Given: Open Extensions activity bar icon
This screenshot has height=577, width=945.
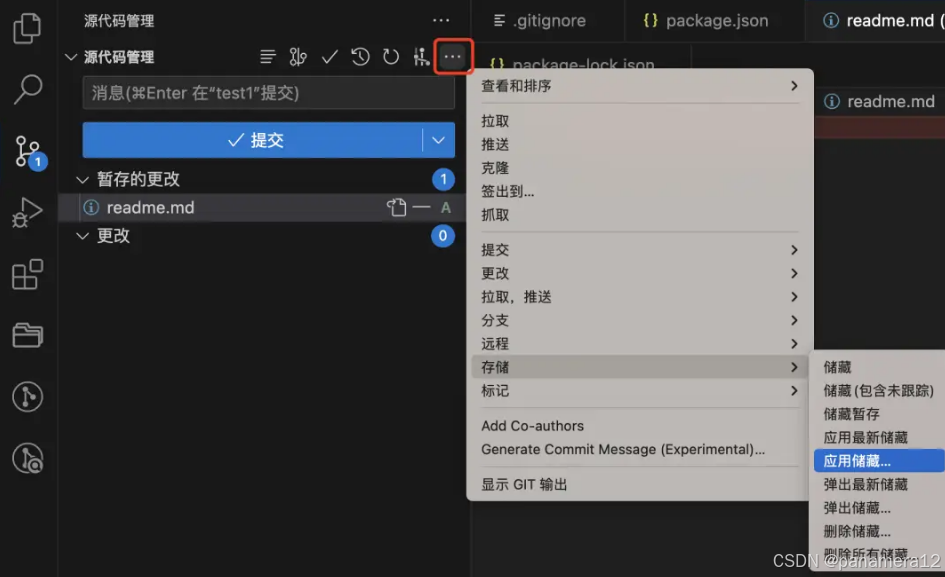Looking at the screenshot, I should click(x=27, y=274).
